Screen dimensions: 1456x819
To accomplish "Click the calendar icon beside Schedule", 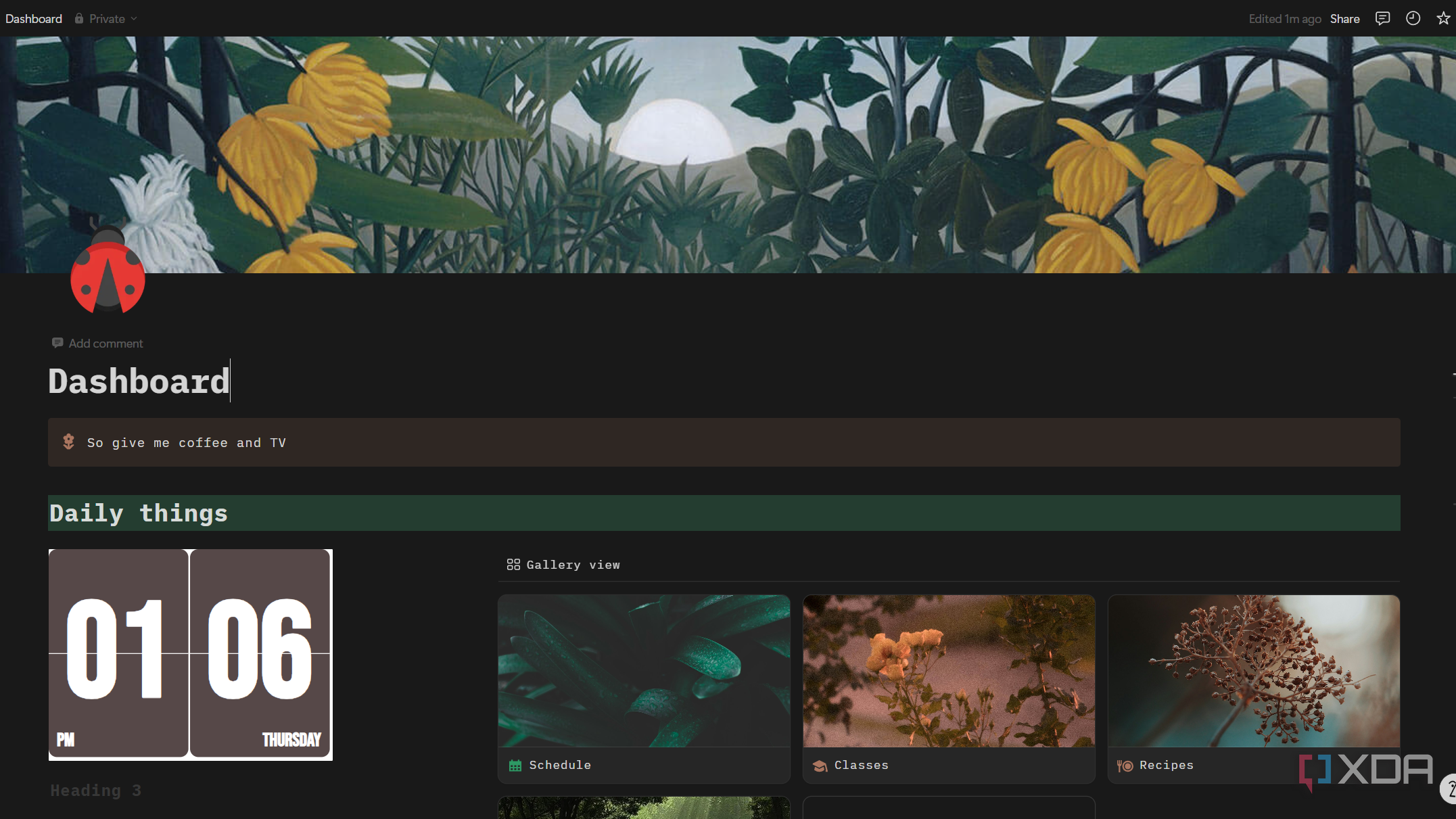I will point(515,766).
